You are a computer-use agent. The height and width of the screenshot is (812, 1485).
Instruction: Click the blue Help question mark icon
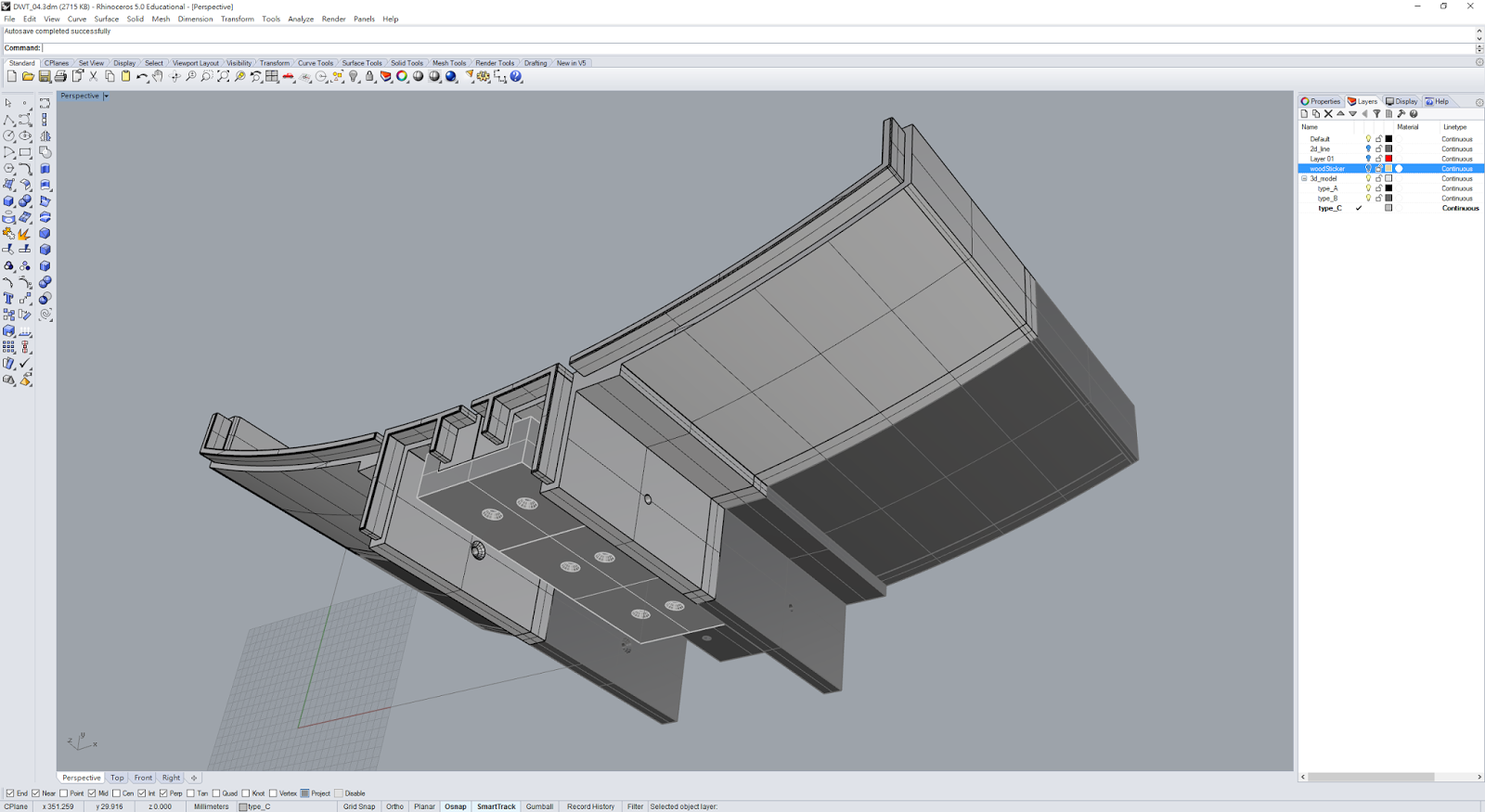pyautogui.click(x=516, y=77)
